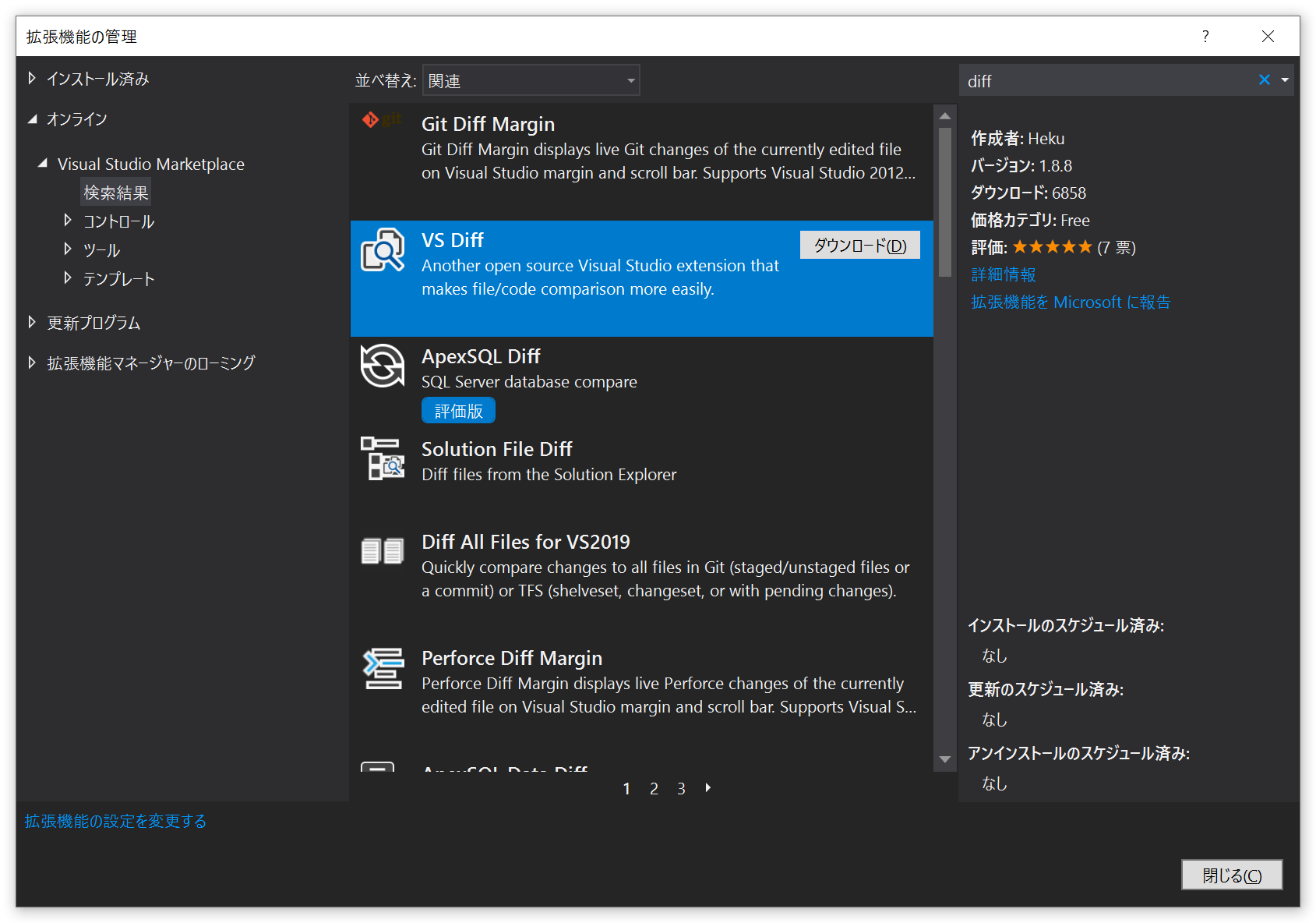Clear the search box with the X icon
Viewport: 1316px width, 923px height.
pos(1264,80)
